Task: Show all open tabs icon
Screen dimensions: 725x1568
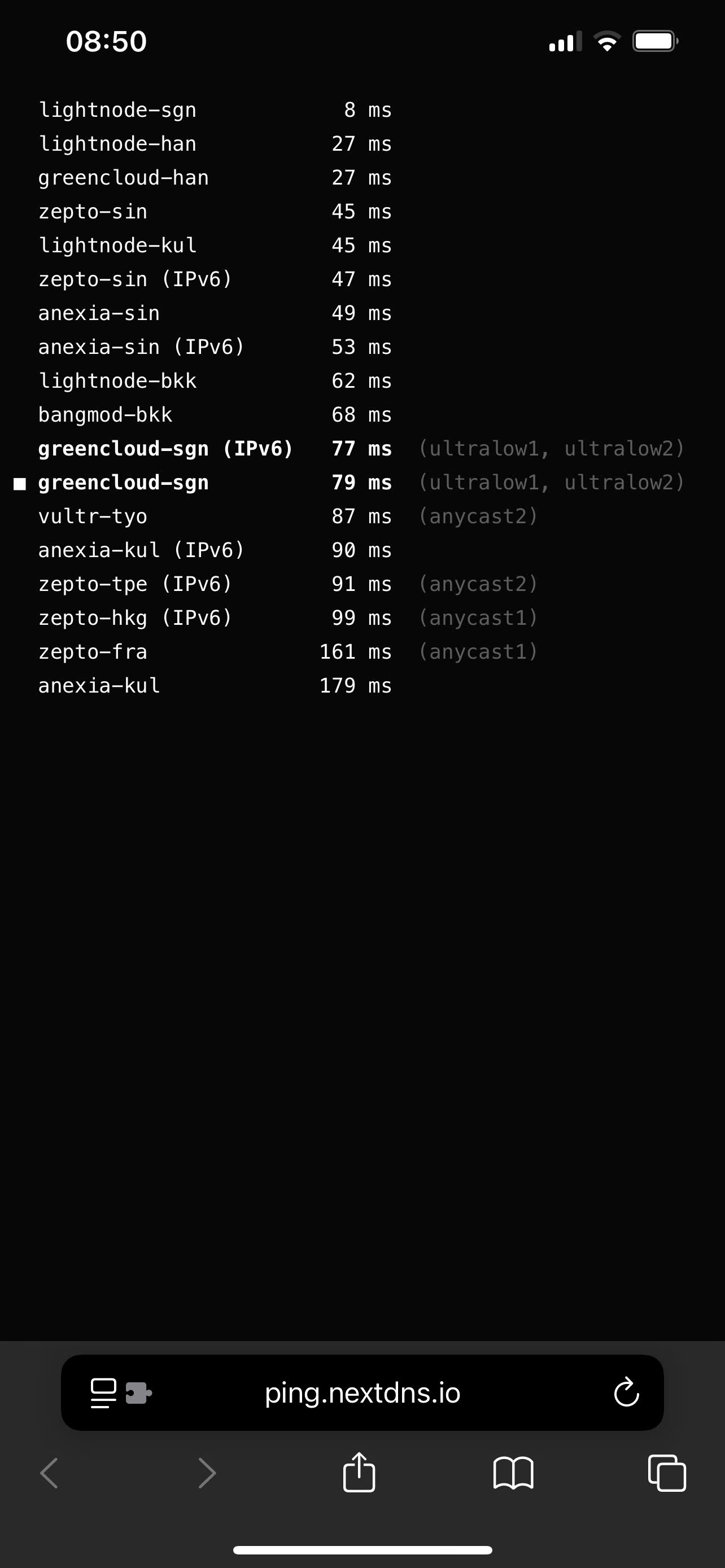Action: tap(667, 1473)
